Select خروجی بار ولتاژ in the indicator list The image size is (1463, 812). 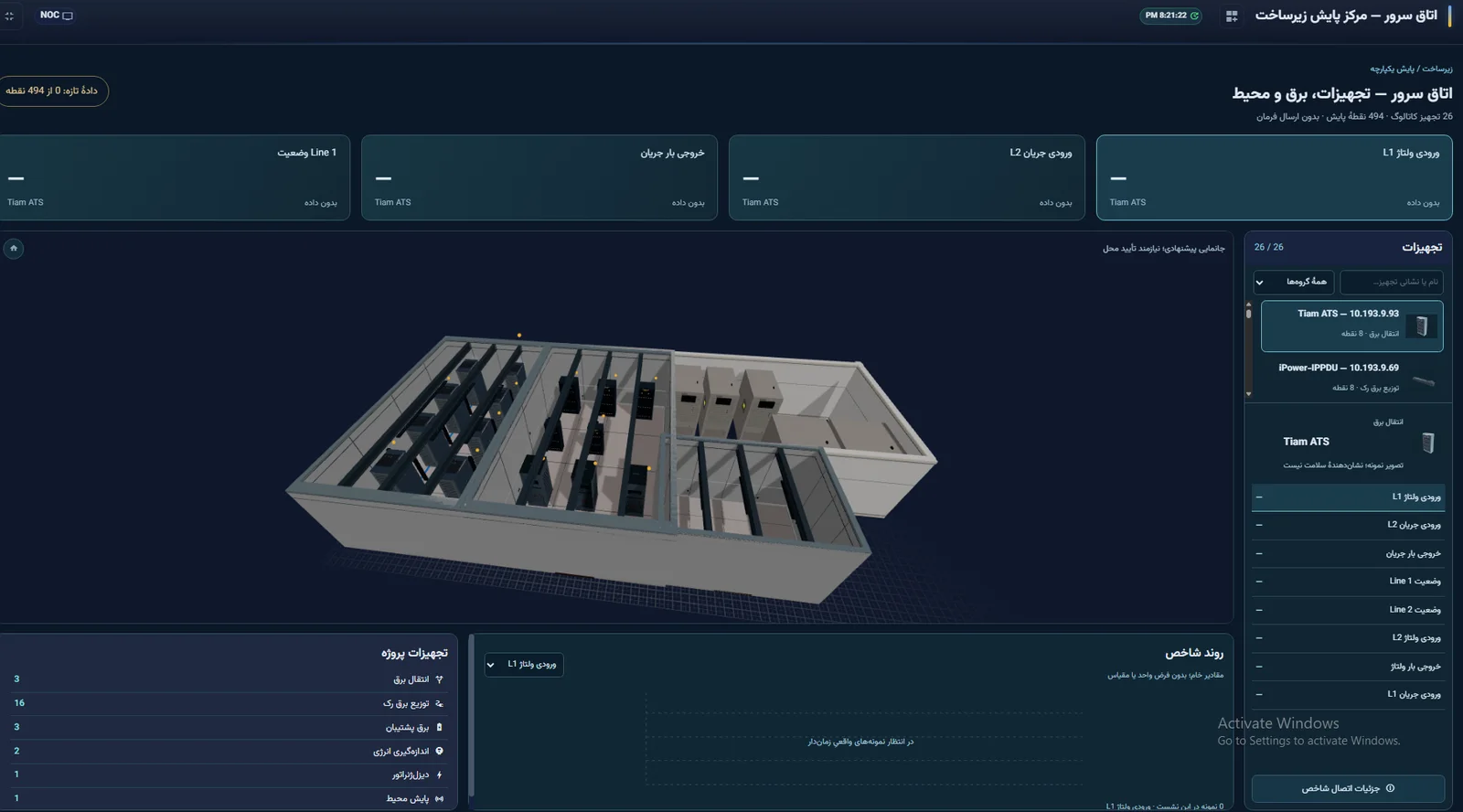click(1348, 667)
